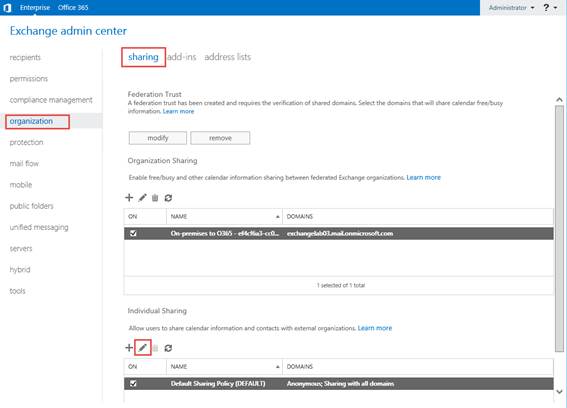Select organization in left navigation
This screenshot has width=567, height=408.
(31, 121)
